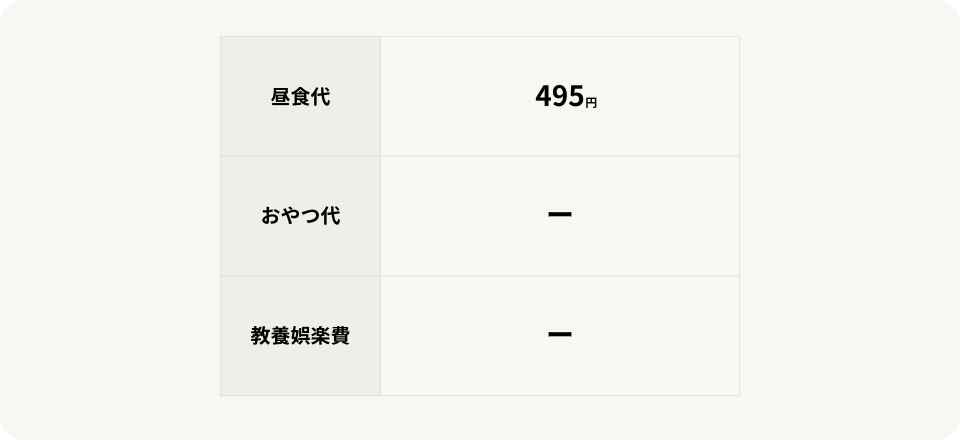
Task: Click the 教 character in 教養娯楽費
Action: tap(260, 335)
